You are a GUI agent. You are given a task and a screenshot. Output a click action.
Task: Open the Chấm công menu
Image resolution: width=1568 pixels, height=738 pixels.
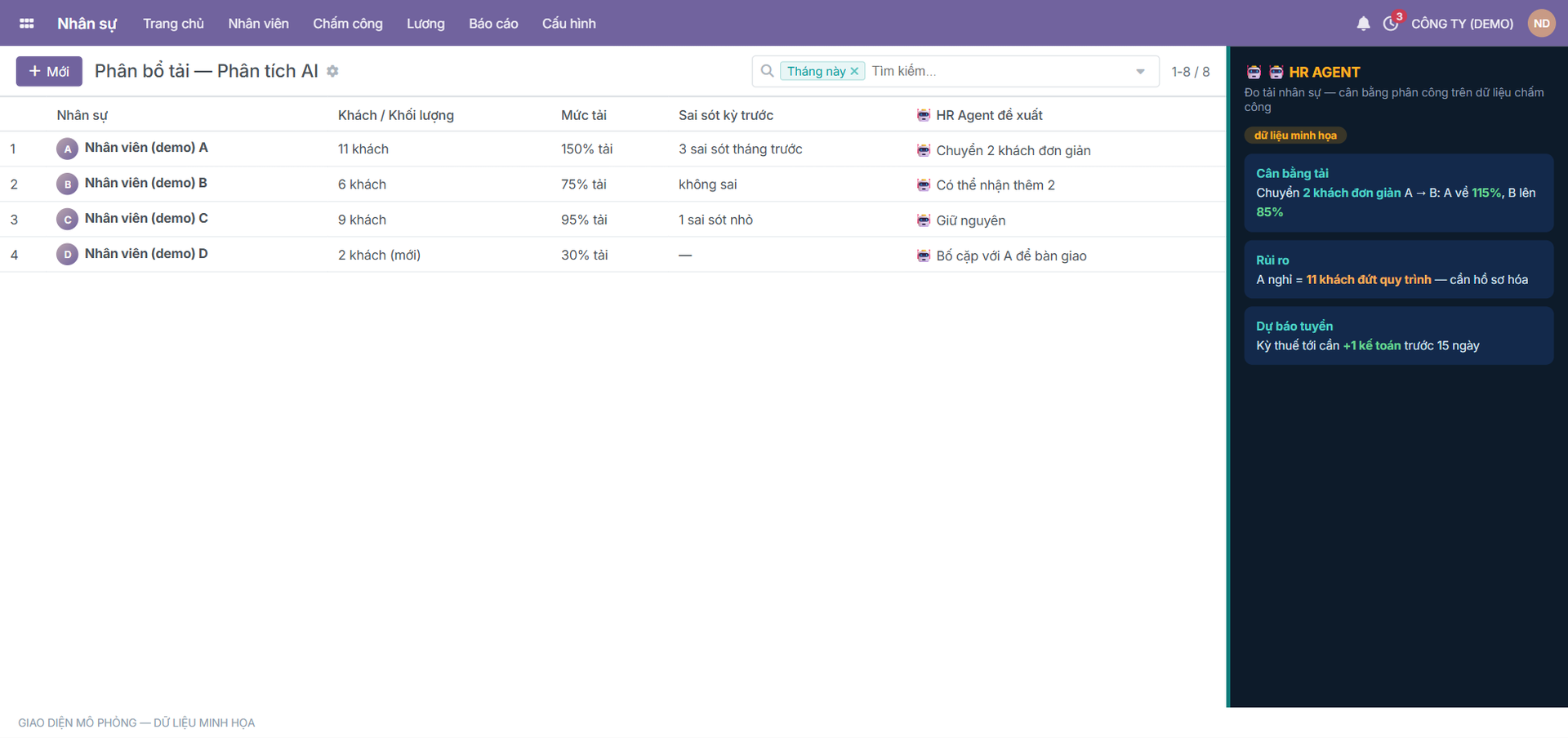pyautogui.click(x=348, y=24)
